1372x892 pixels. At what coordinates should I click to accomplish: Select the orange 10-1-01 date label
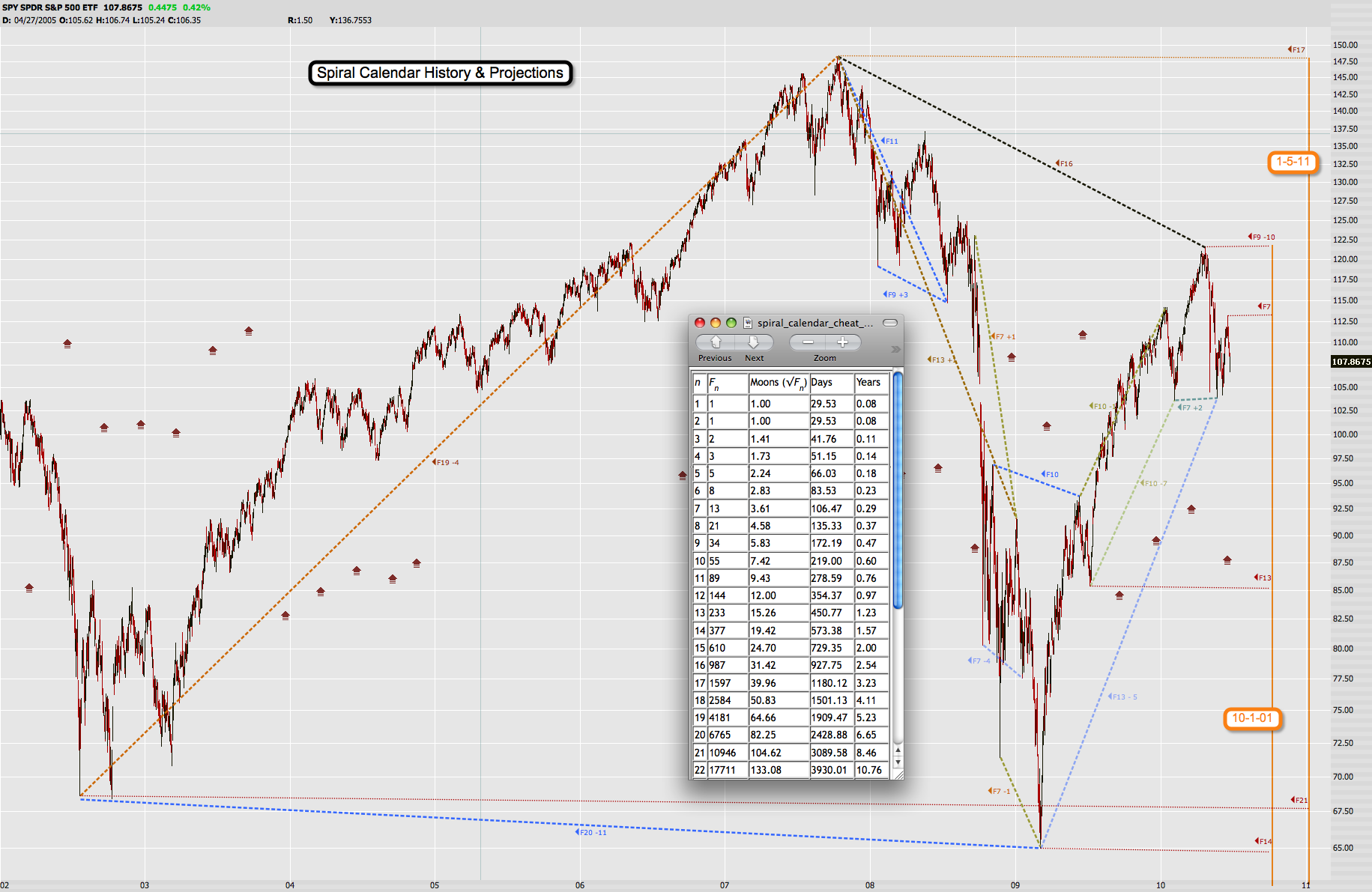tap(1251, 718)
